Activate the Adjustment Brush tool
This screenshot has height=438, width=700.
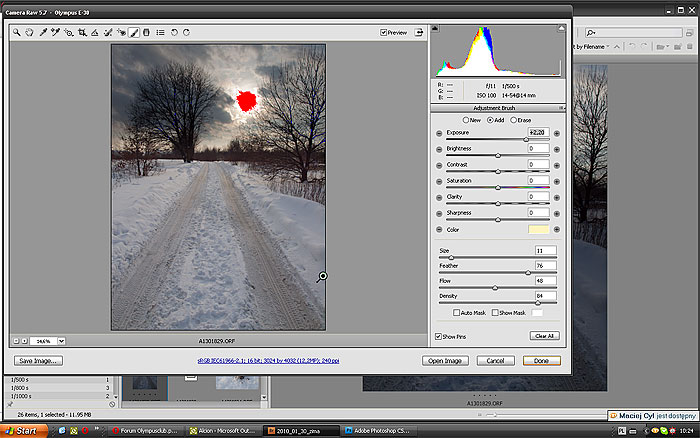coord(134,32)
